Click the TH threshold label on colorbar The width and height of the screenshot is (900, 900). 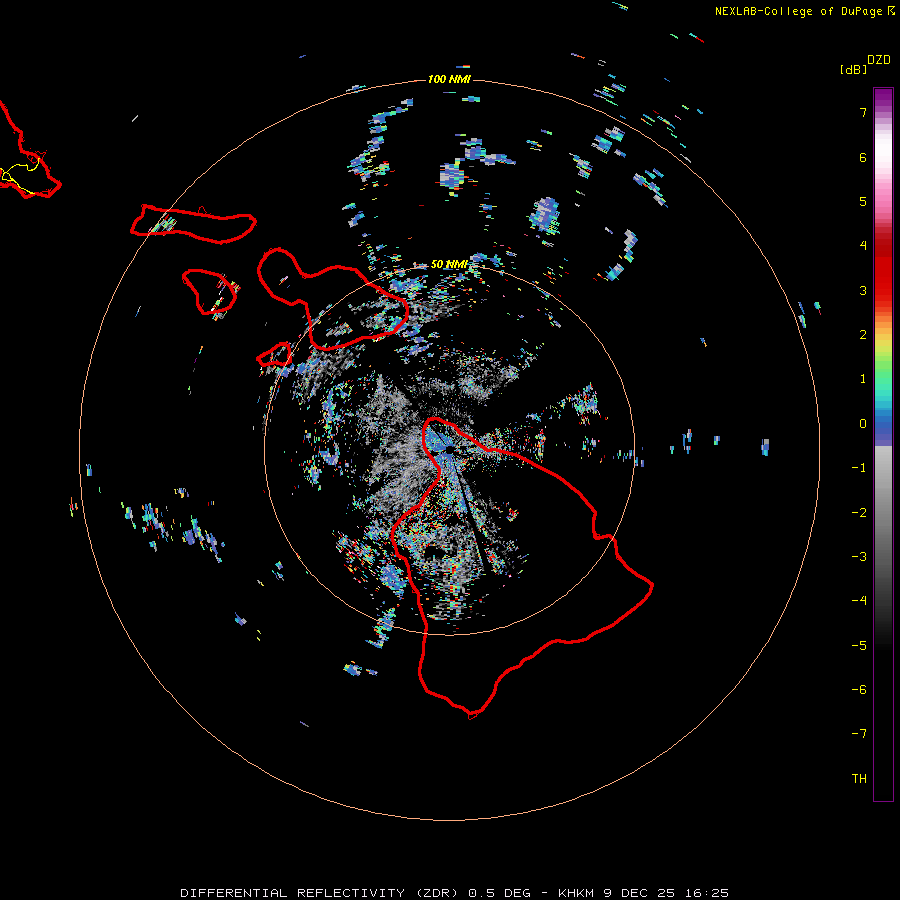[x=859, y=779]
